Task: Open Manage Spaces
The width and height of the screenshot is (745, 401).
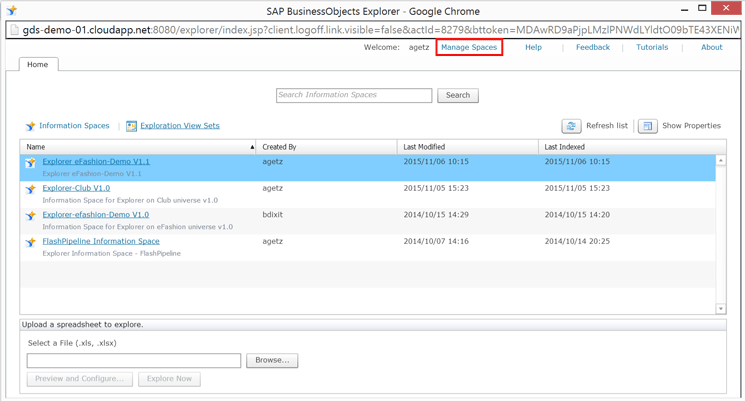Action: point(469,47)
